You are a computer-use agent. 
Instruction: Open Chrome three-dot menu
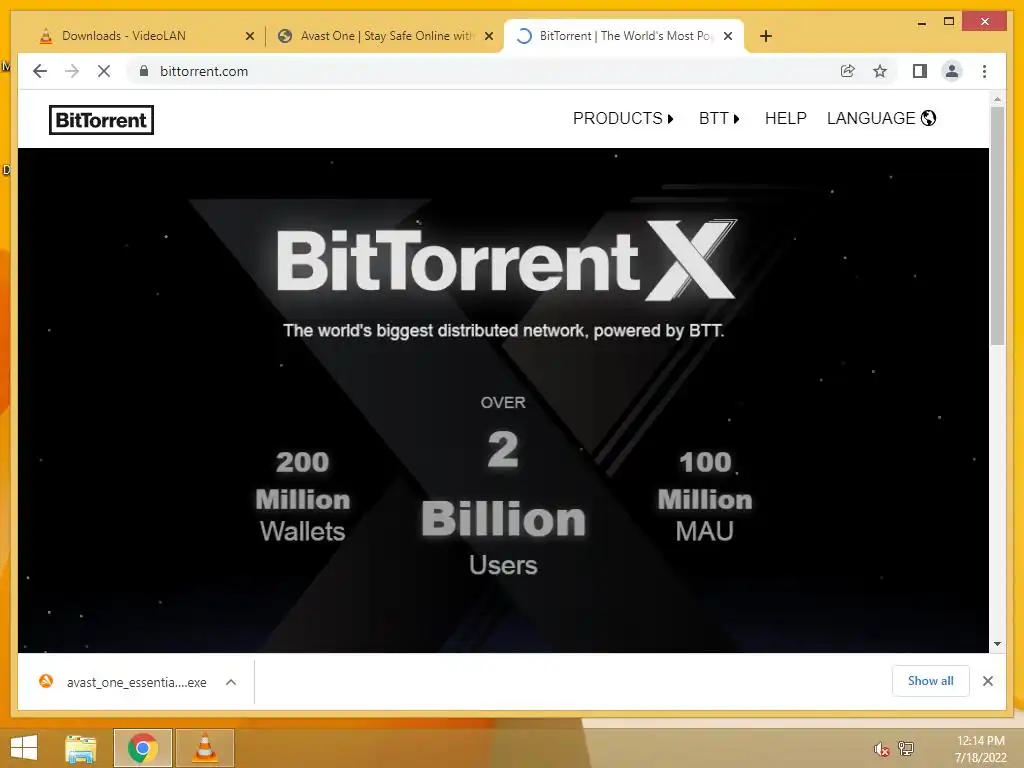tap(984, 71)
